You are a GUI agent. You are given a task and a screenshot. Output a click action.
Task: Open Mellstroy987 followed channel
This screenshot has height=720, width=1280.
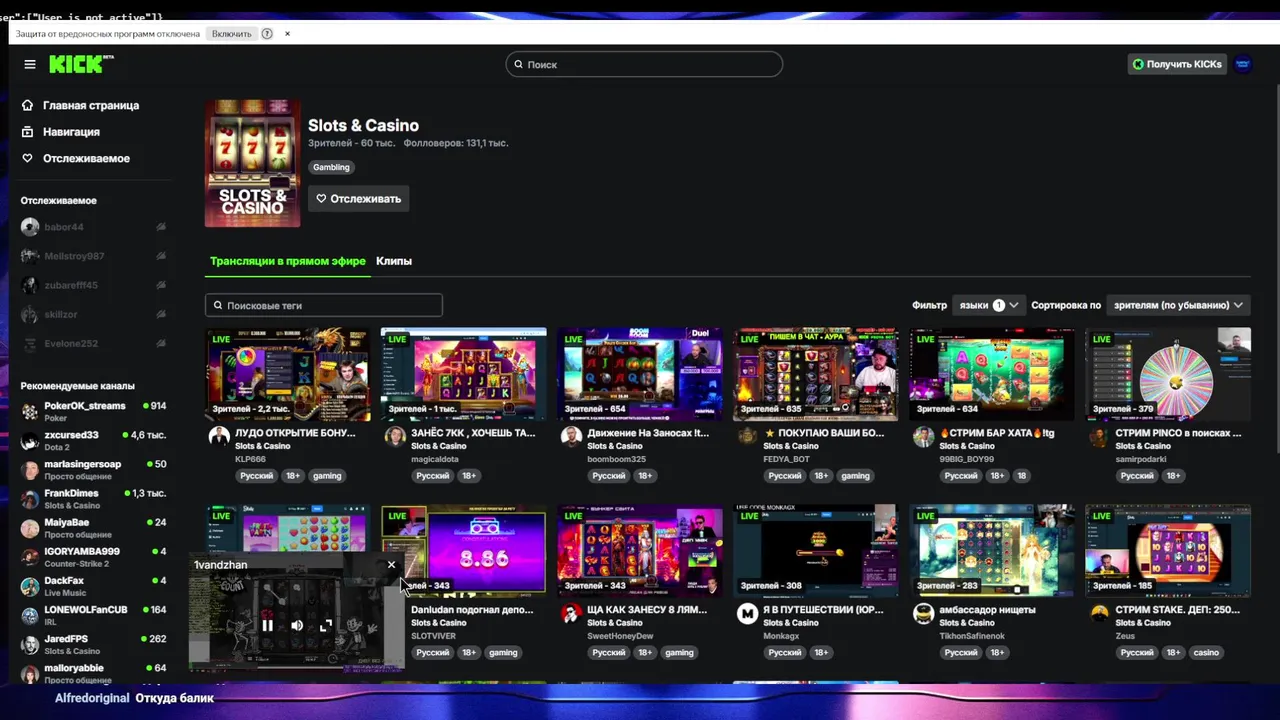(94, 256)
